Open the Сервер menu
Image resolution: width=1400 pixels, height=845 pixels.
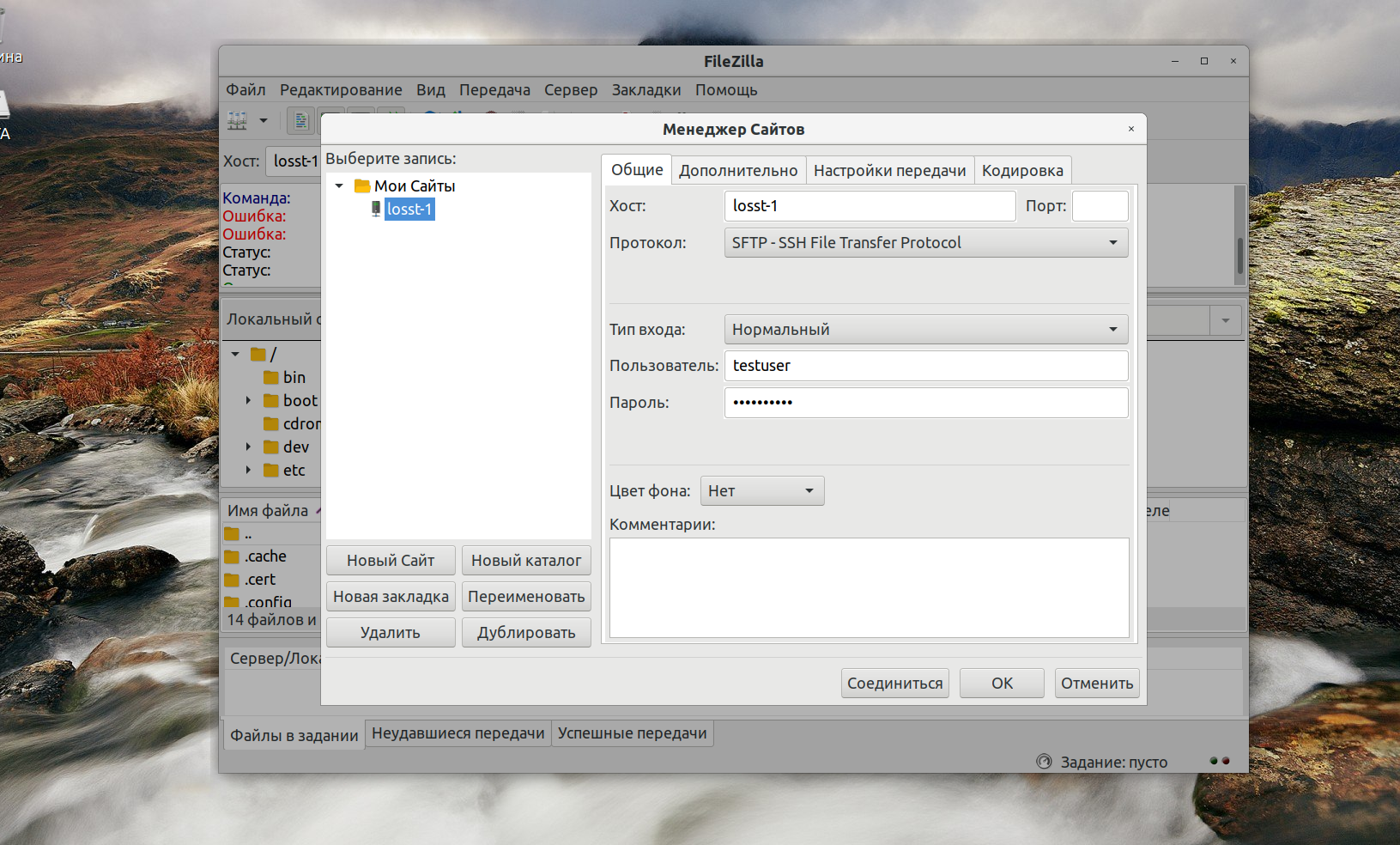pos(571,90)
